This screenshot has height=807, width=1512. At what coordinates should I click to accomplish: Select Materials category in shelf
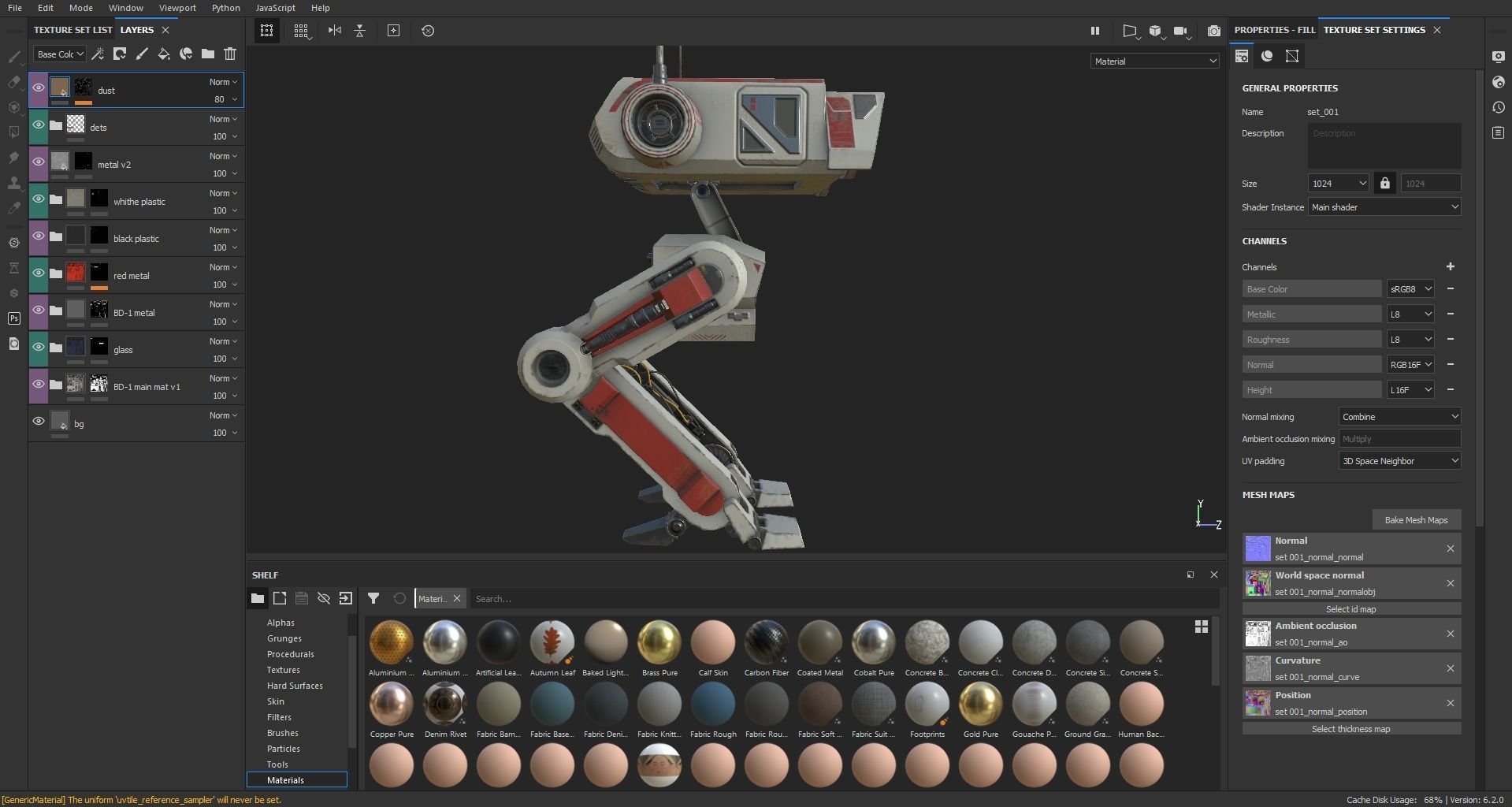coord(297,779)
